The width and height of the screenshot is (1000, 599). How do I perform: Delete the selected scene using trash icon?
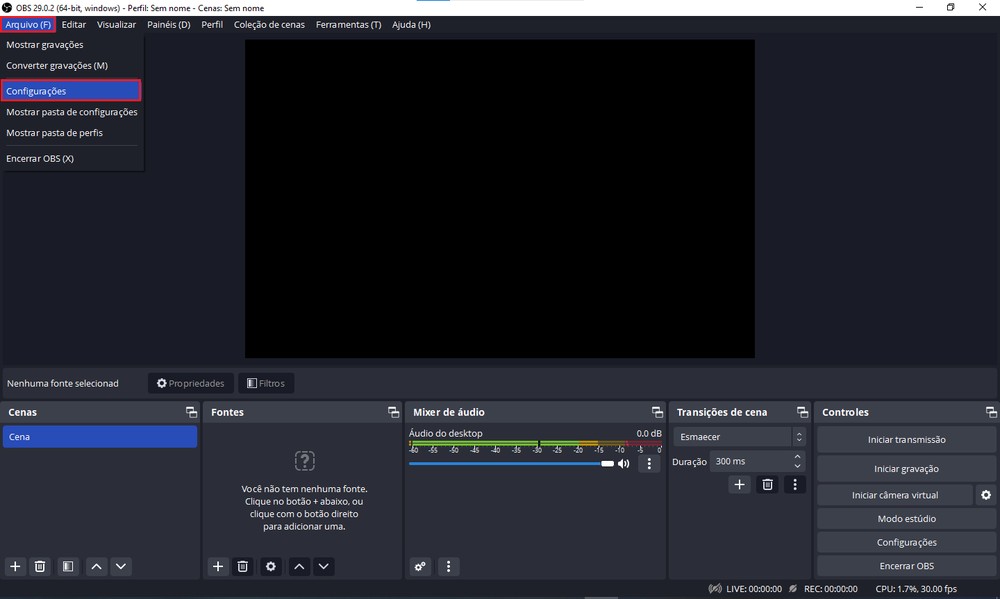coord(40,566)
